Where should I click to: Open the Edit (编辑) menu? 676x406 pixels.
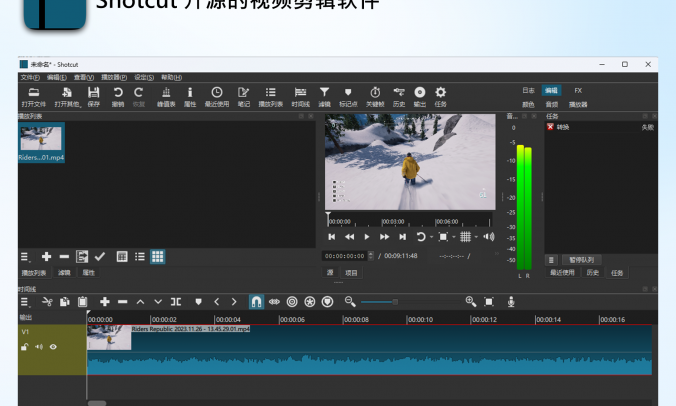(x=56, y=77)
